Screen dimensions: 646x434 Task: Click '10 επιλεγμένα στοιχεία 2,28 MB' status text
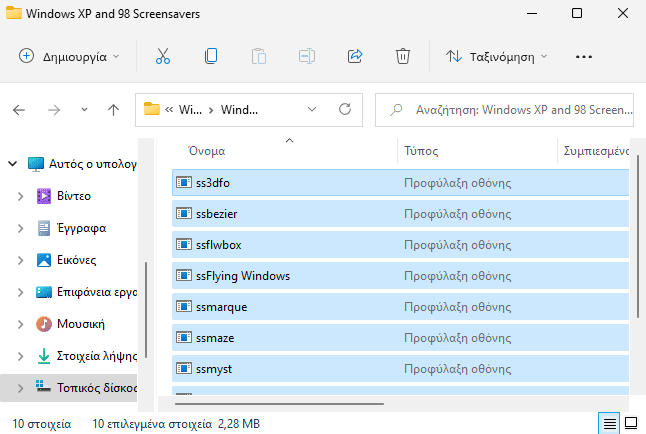click(176, 424)
